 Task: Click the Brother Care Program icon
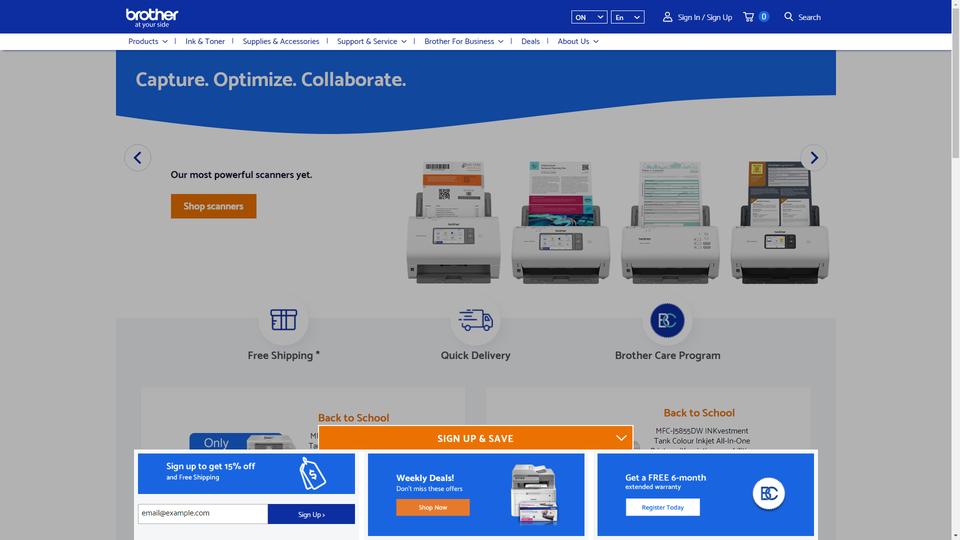pyautogui.click(x=667, y=320)
